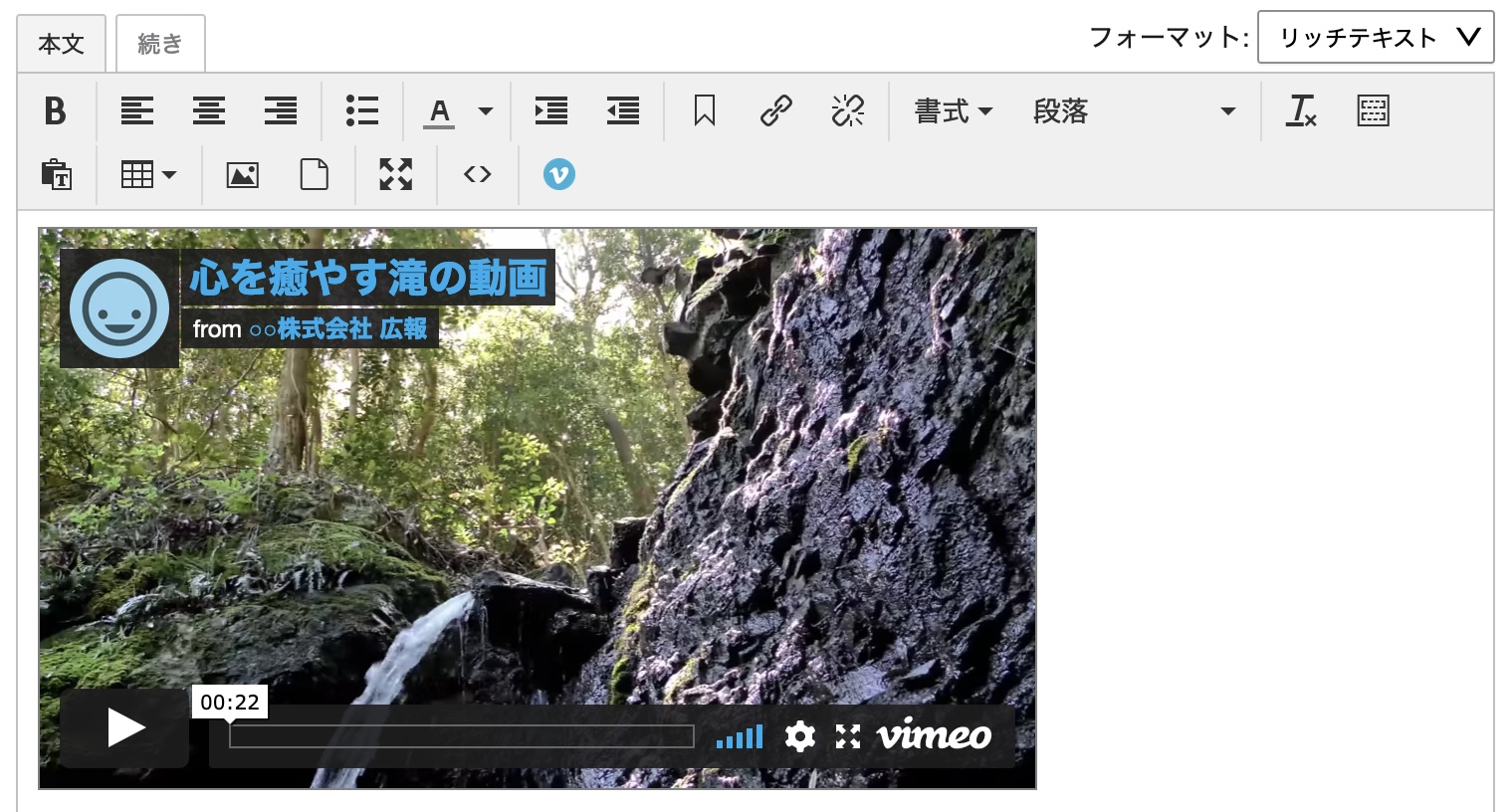Screen dimensions: 1511x812
Task: Insert a file with the document icon
Action: [x=315, y=174]
